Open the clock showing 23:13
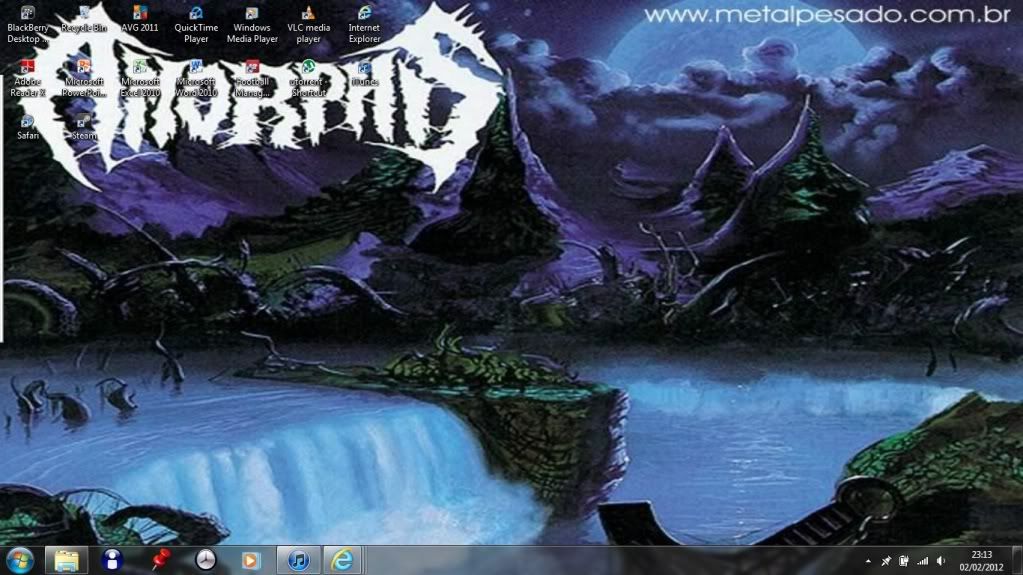The height and width of the screenshot is (575, 1023). tap(981, 561)
